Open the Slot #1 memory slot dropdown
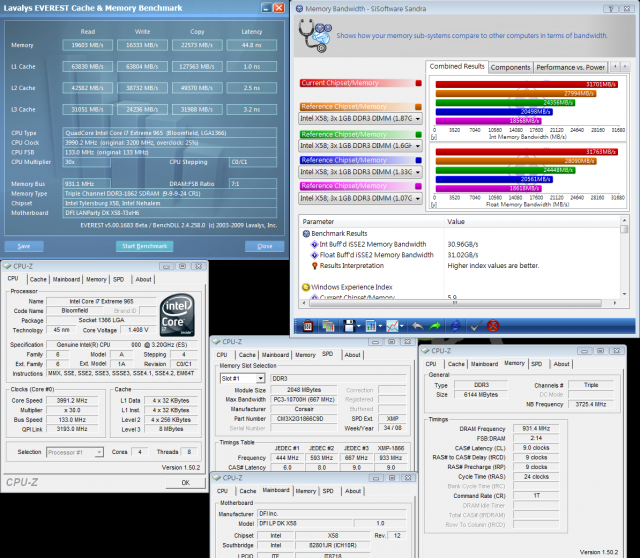640x558 pixels. 242,378
